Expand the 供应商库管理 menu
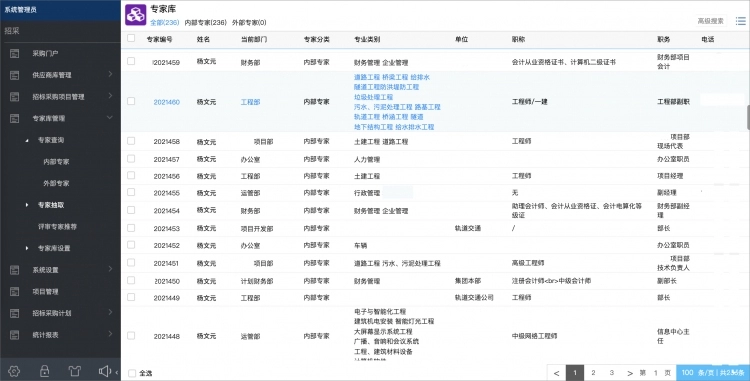 coord(110,75)
